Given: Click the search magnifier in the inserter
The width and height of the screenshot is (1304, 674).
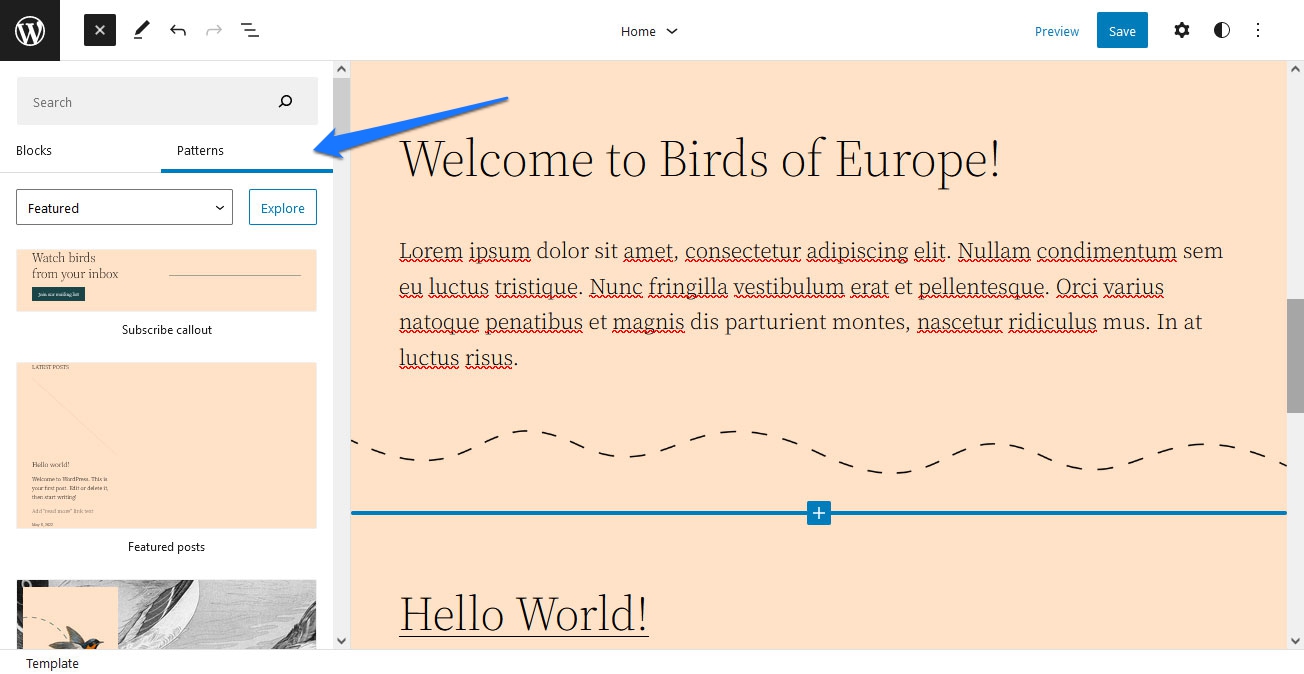Looking at the screenshot, I should click(285, 101).
